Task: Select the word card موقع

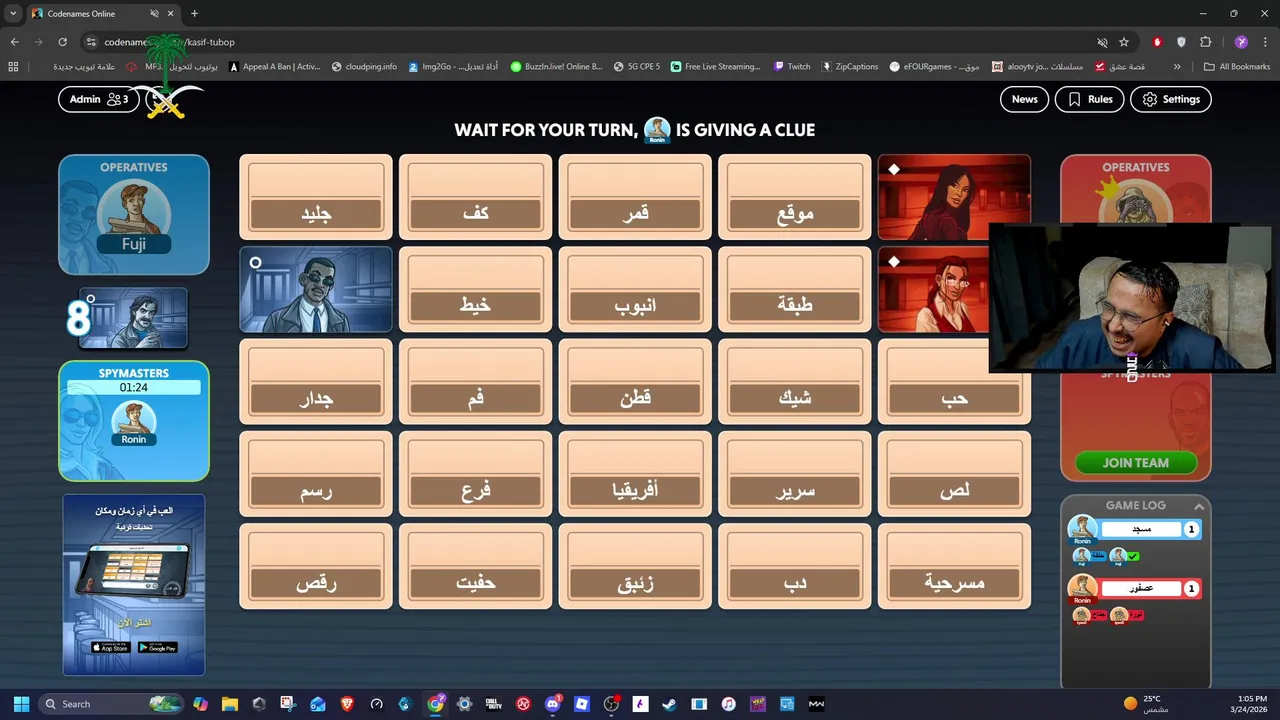Action: (795, 197)
